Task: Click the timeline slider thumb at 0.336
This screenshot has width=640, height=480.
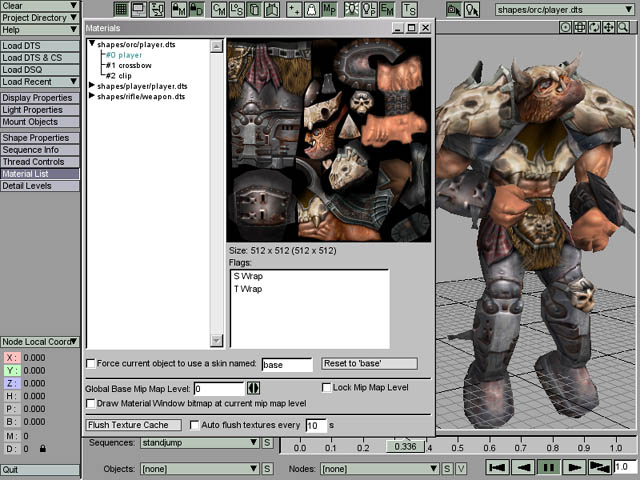Action: point(405,446)
